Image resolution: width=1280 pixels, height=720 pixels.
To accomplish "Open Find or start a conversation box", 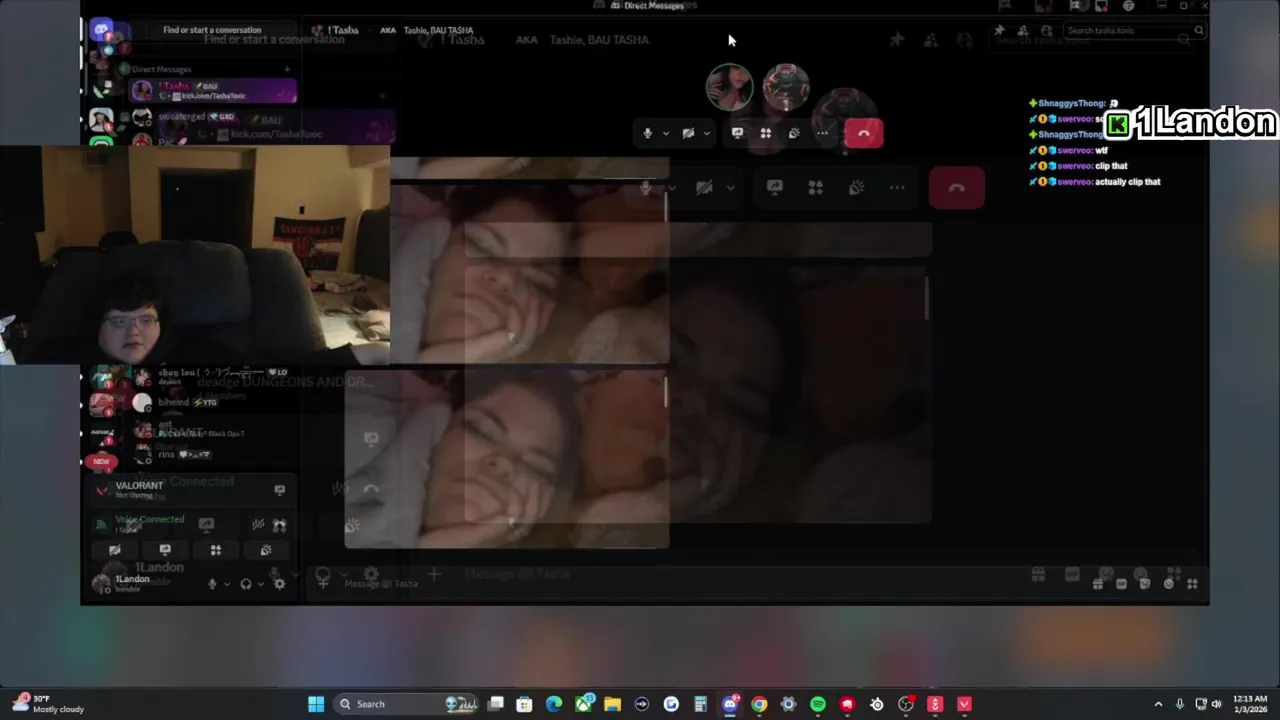I will pos(212,30).
